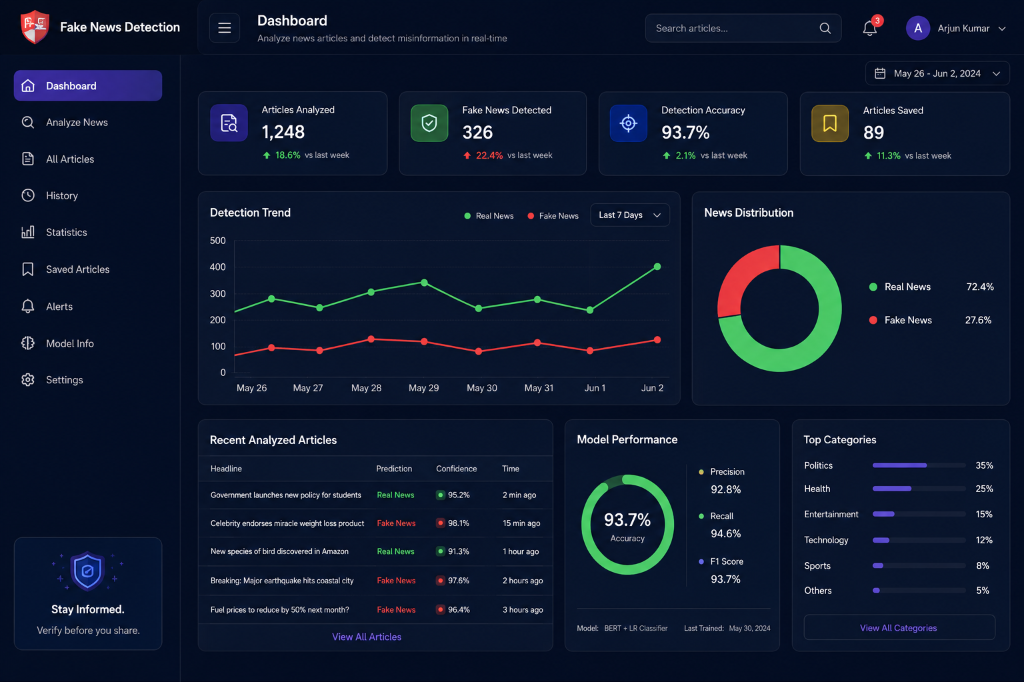The width and height of the screenshot is (1024, 682).
Task: Open the hamburger menu button
Action: click(x=224, y=28)
